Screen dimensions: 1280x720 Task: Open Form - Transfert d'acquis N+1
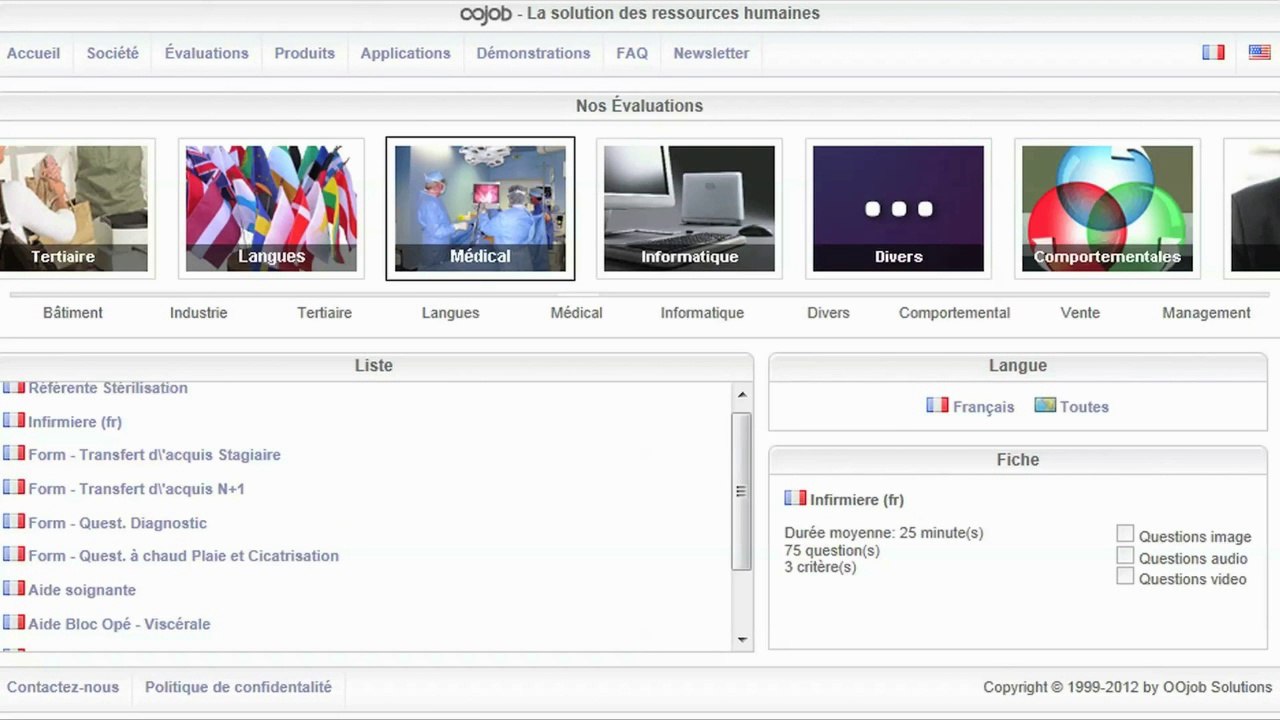coord(136,489)
